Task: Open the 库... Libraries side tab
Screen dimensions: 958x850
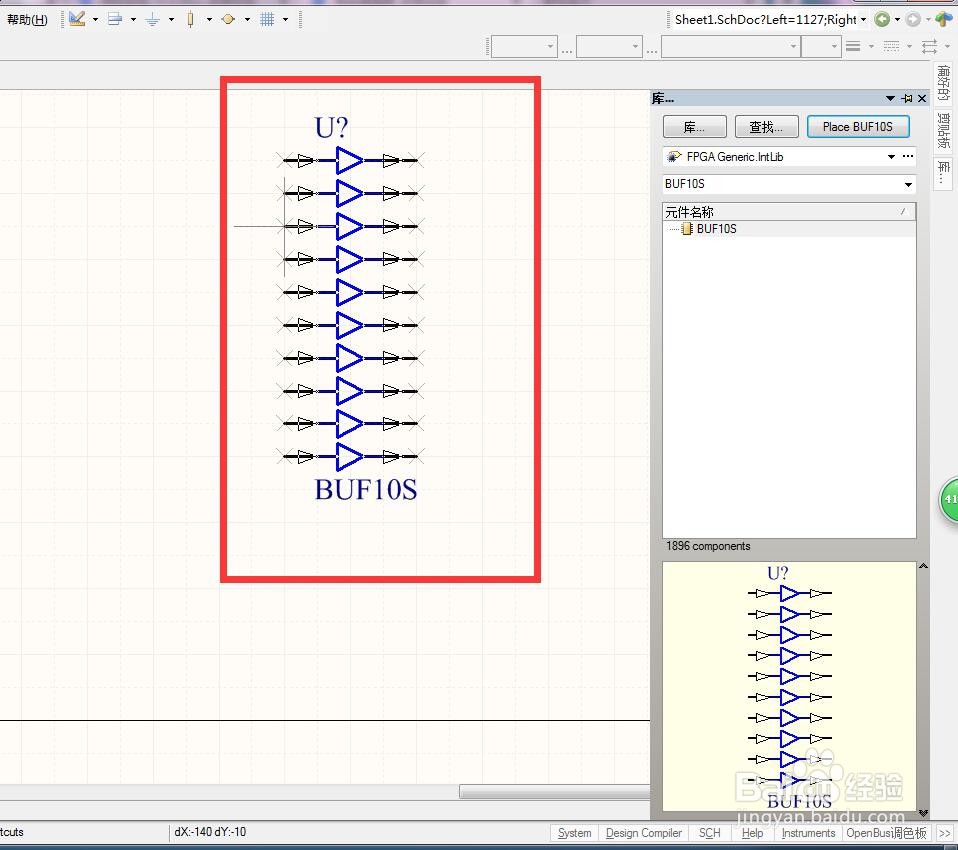Action: tap(944, 173)
